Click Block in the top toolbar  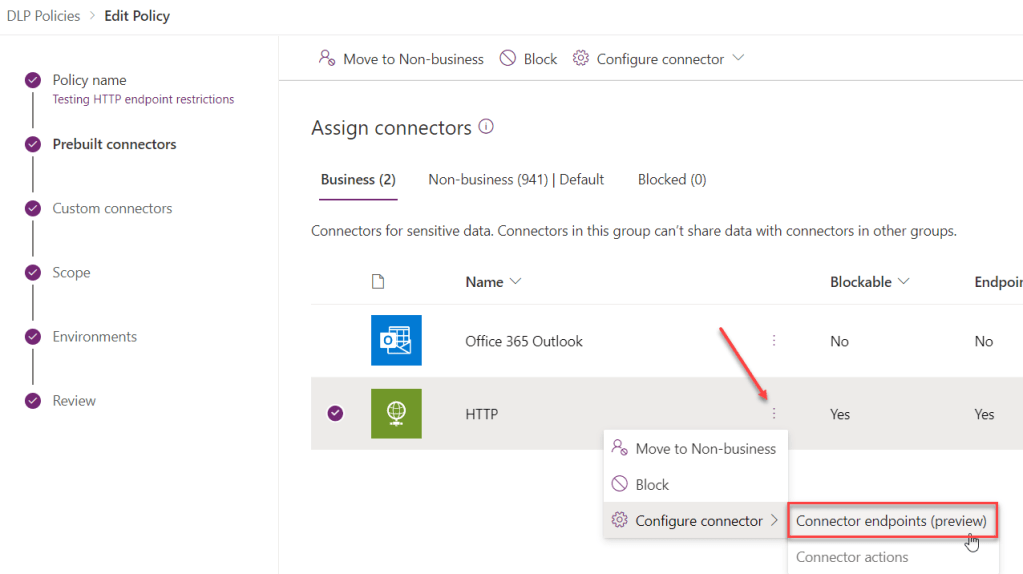click(528, 59)
